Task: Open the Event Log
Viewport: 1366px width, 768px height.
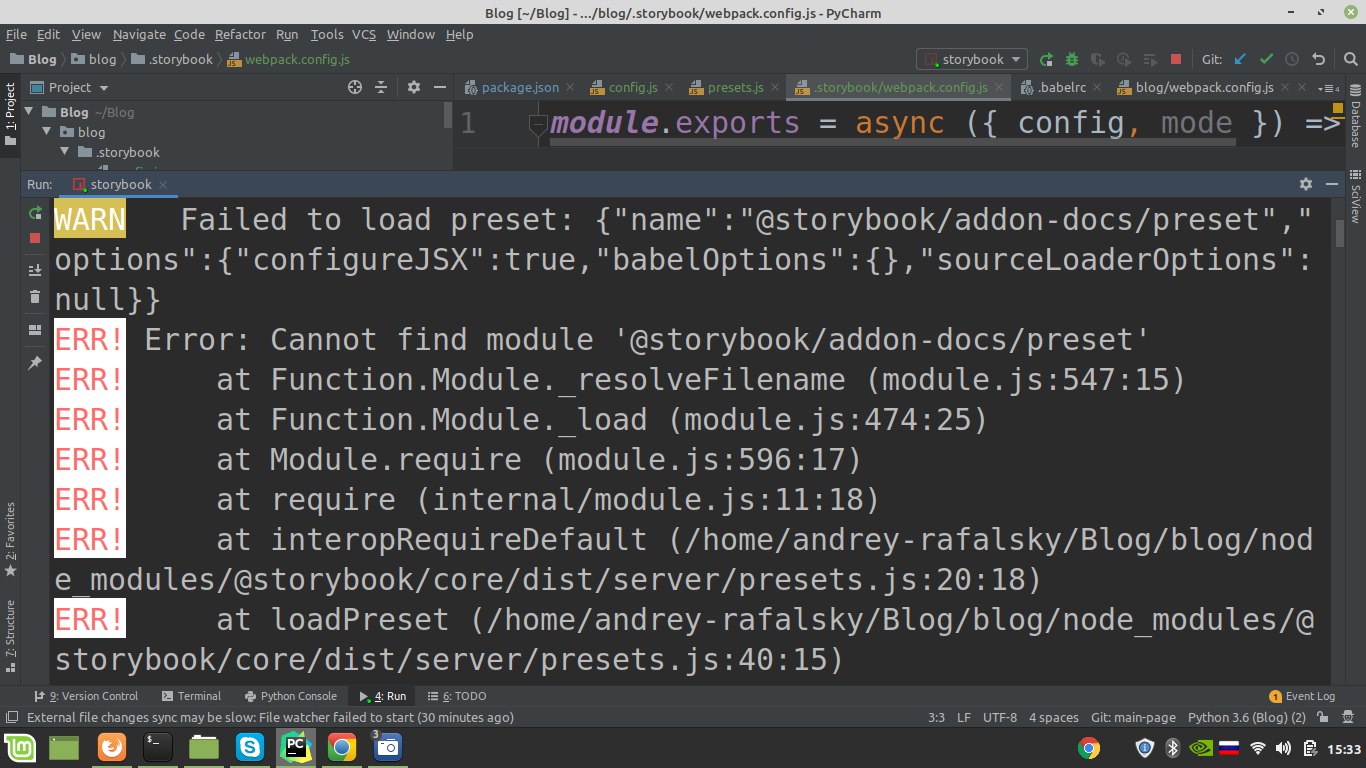Action: [x=1302, y=696]
